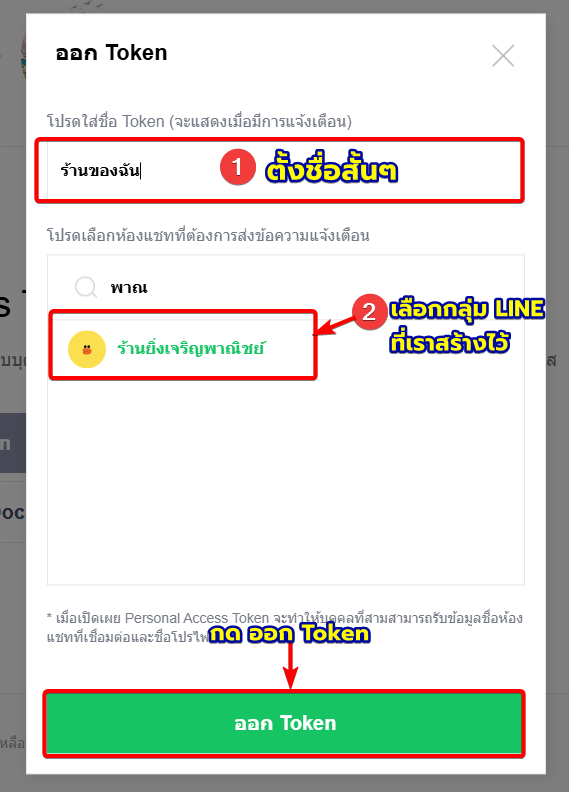Click the magnifier search icon
Screen dimensions: 569x792
[x=86, y=287]
